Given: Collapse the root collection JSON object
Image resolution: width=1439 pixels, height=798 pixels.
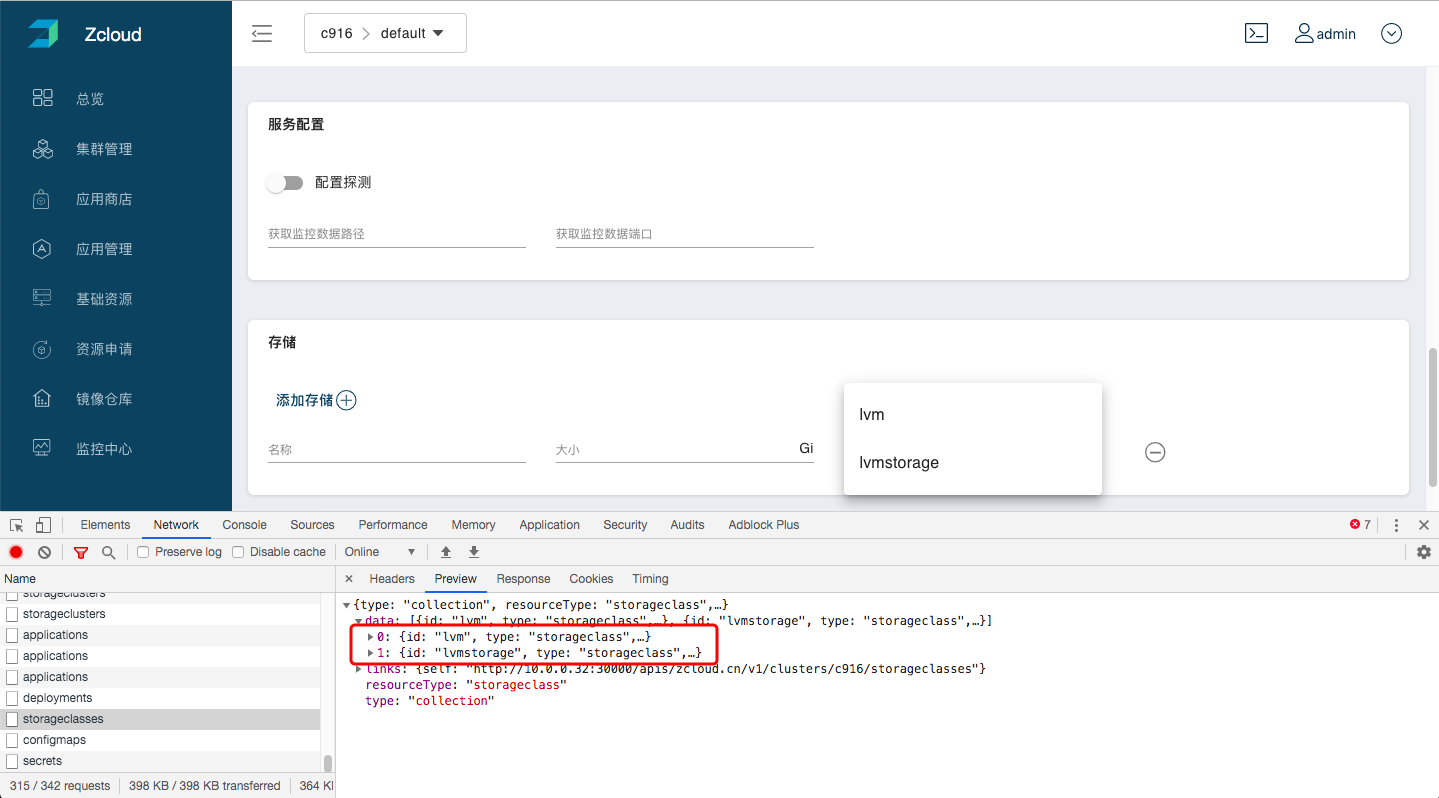Looking at the screenshot, I should [347, 605].
